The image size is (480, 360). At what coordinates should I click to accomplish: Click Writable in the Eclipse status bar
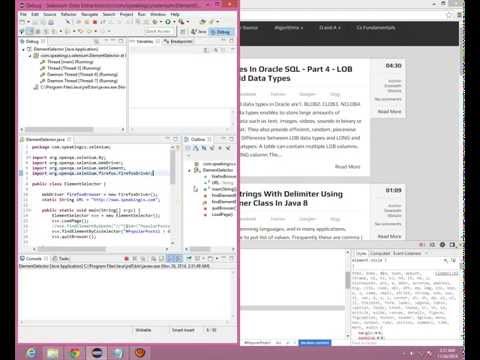click(143, 330)
